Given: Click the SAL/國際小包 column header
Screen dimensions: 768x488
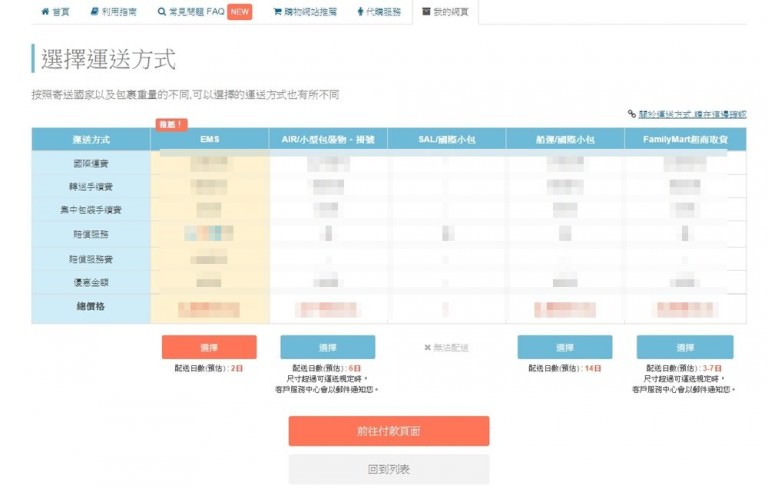Looking at the screenshot, I should [x=446, y=139].
